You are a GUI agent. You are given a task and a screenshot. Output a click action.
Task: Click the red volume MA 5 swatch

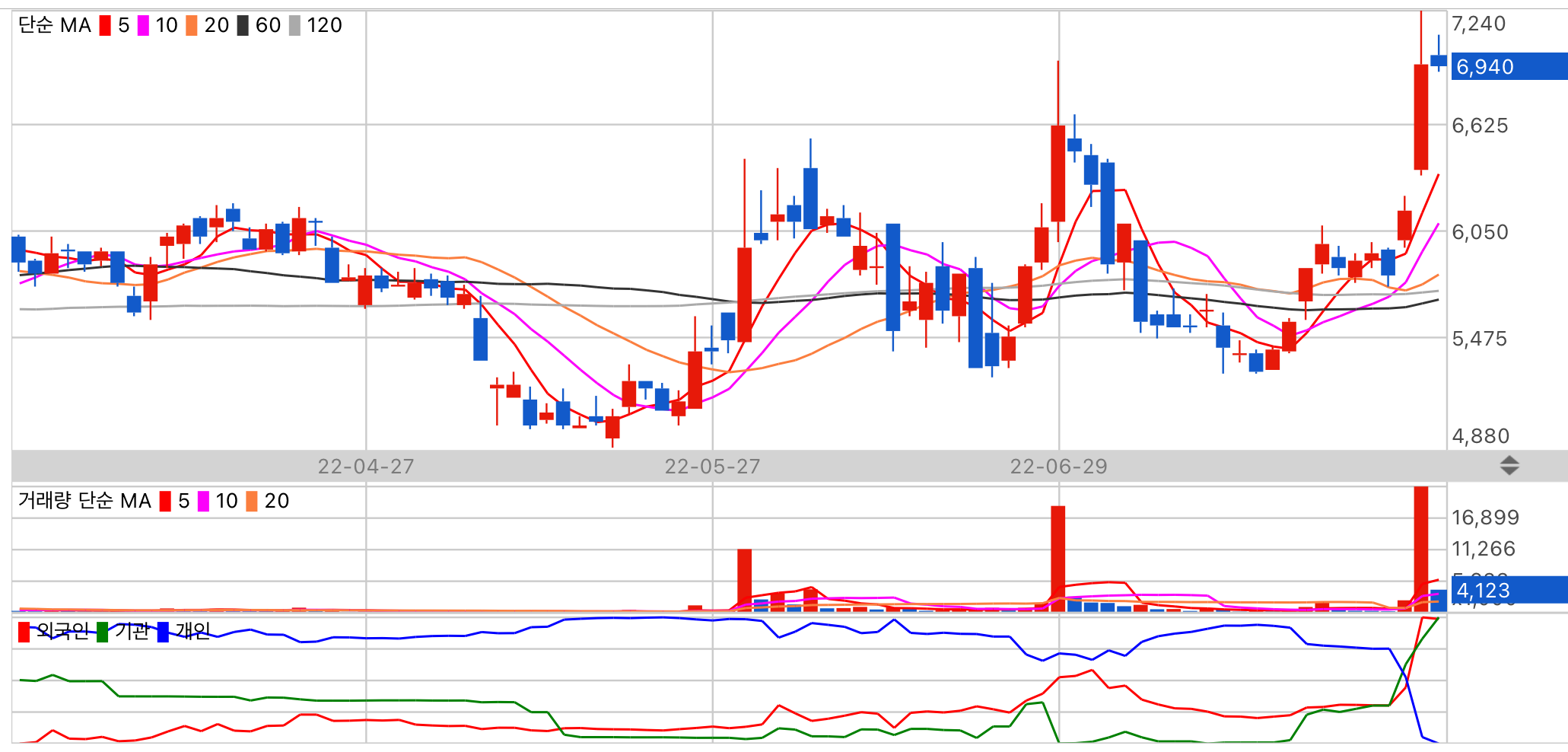(165, 502)
